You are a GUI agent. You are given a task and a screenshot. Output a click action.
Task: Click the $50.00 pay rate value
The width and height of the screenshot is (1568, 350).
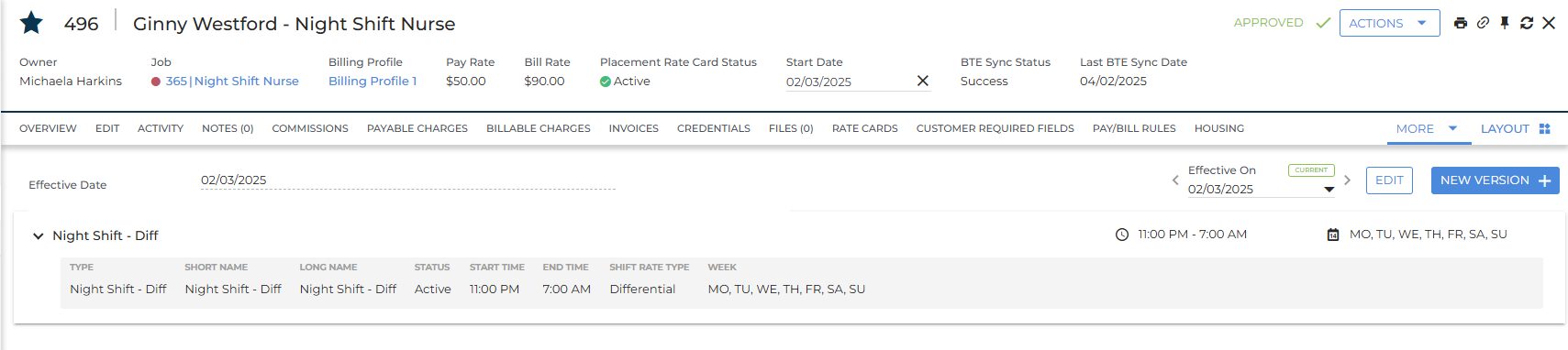point(466,82)
